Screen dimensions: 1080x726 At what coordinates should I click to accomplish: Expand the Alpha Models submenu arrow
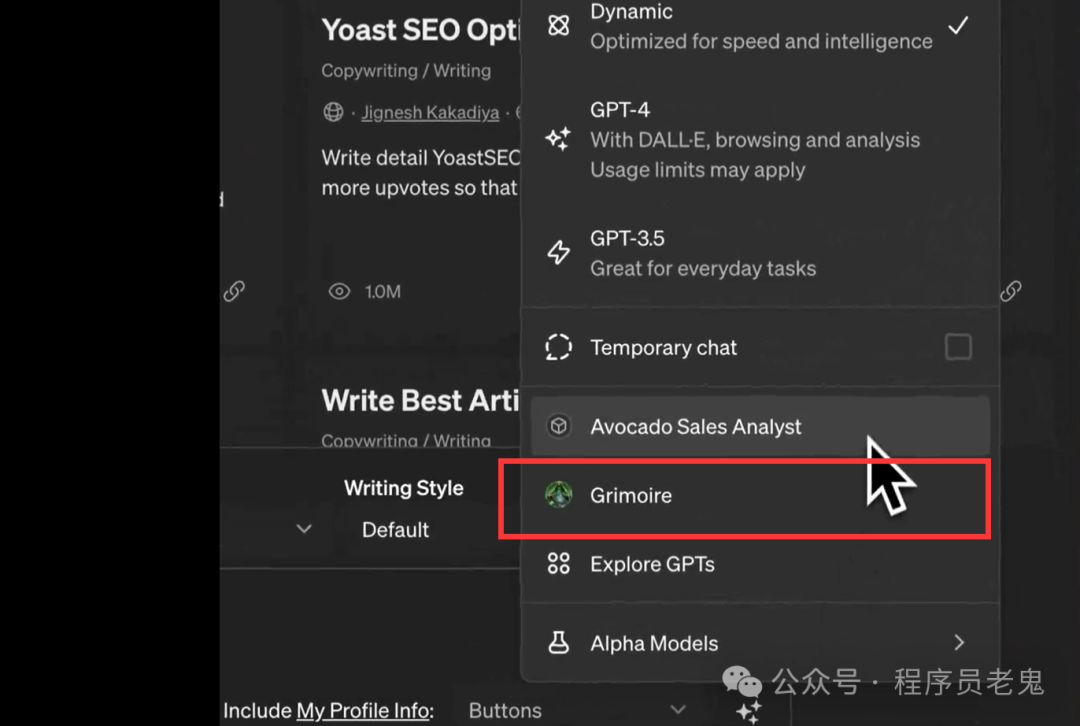pyautogui.click(x=959, y=643)
